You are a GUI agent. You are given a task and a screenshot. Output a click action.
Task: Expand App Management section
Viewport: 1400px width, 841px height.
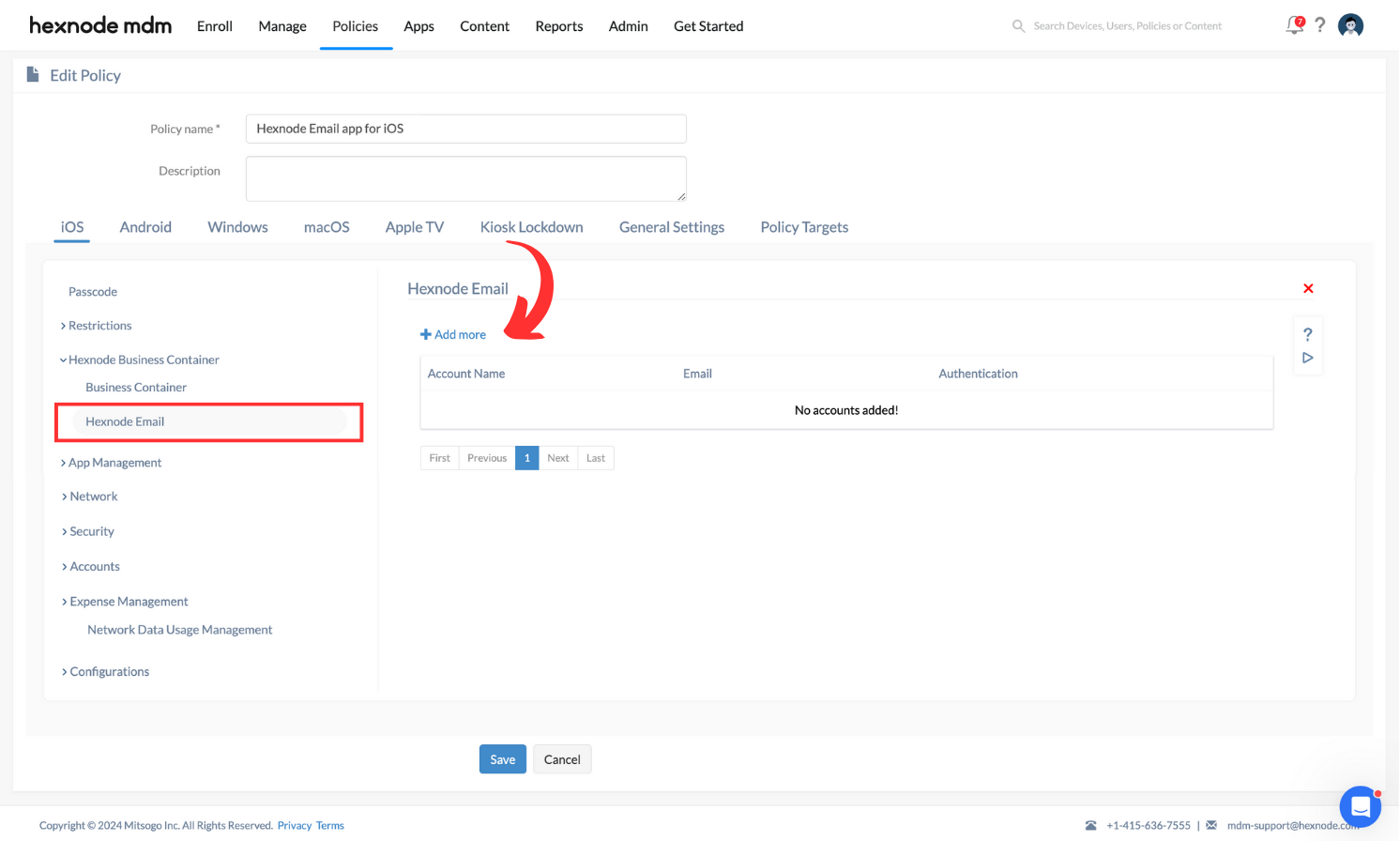(112, 463)
